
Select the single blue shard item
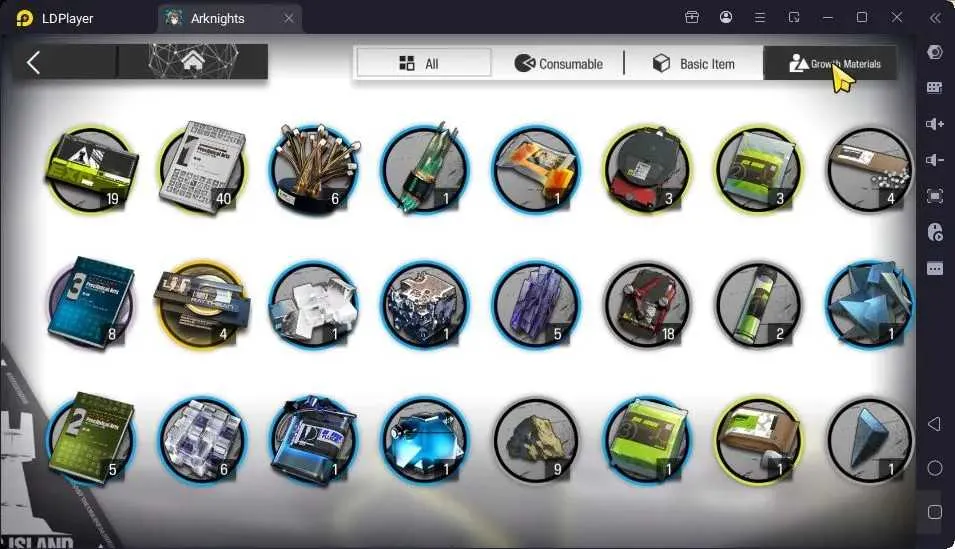click(x=869, y=439)
